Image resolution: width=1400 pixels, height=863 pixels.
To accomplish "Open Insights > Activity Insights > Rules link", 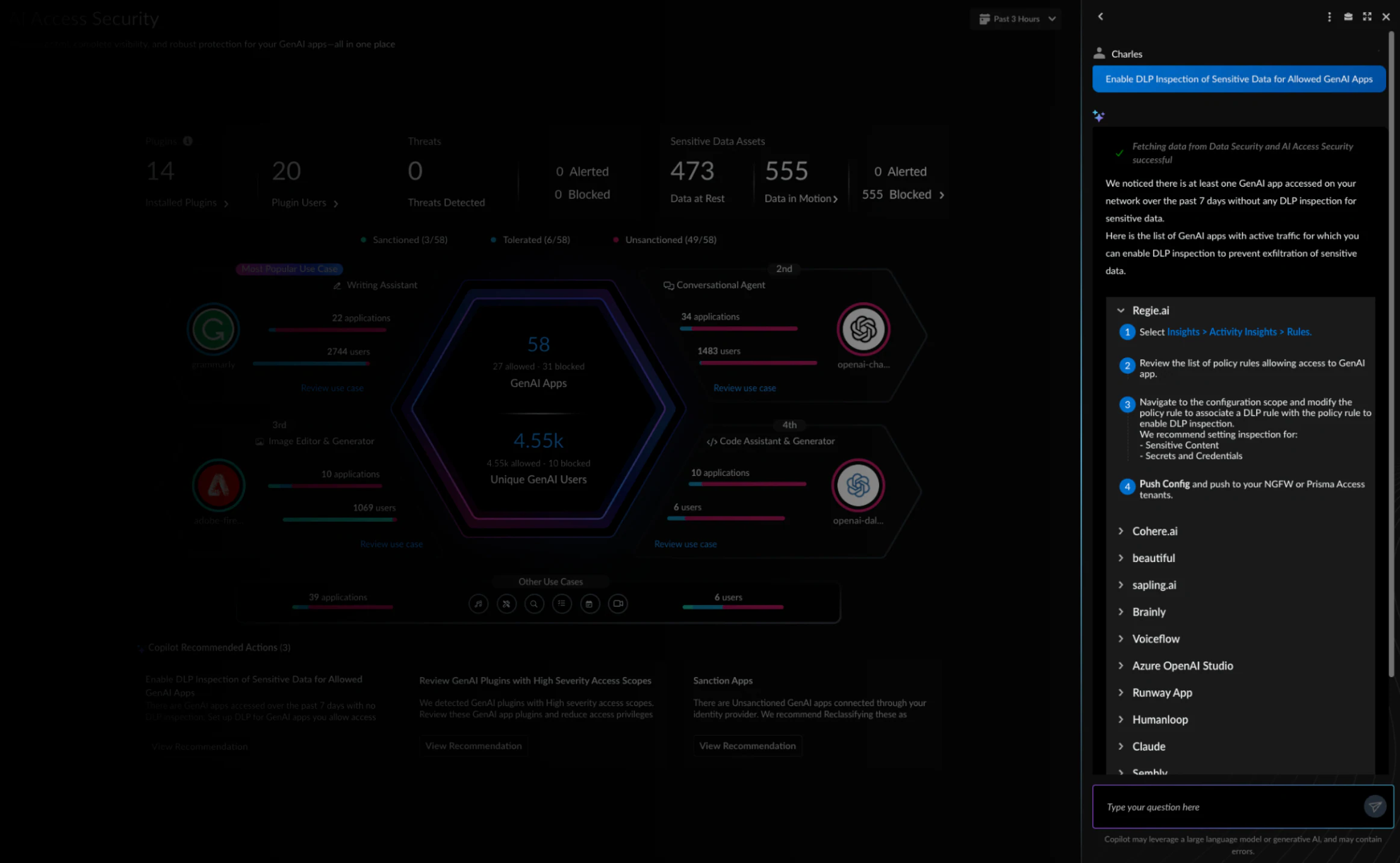I will pos(1239,332).
